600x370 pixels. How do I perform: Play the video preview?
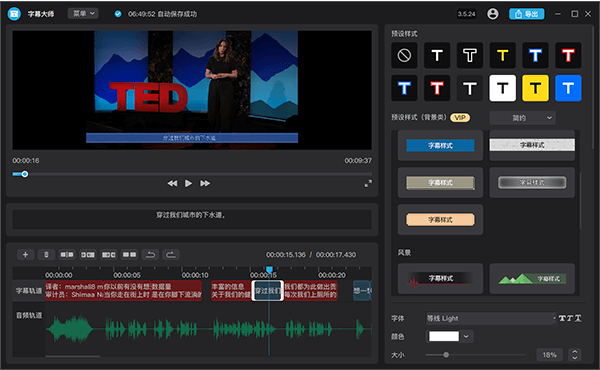188,183
